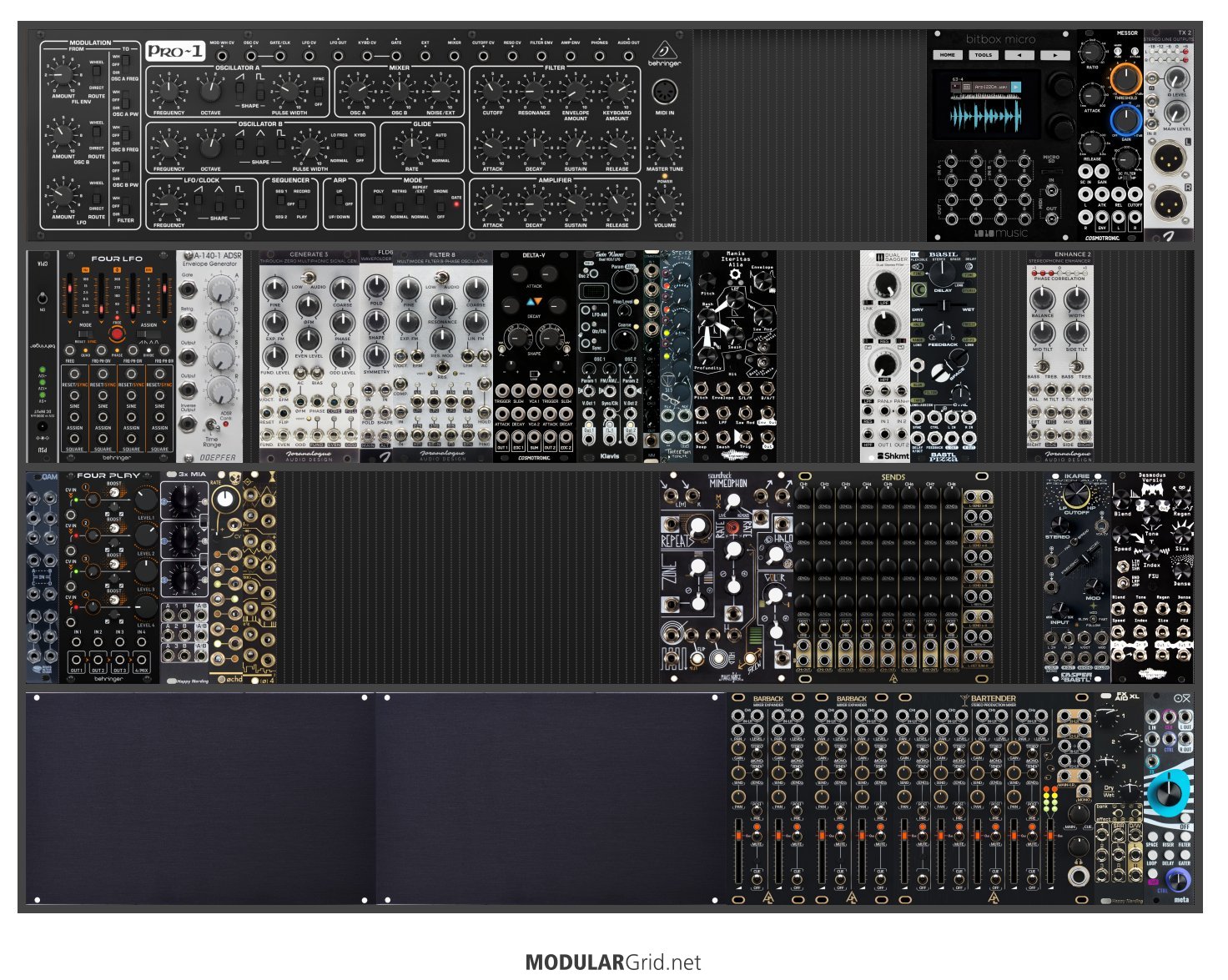Click the Pro-1 LFO Out jack
This screenshot has width=1228, height=980.
338,55
